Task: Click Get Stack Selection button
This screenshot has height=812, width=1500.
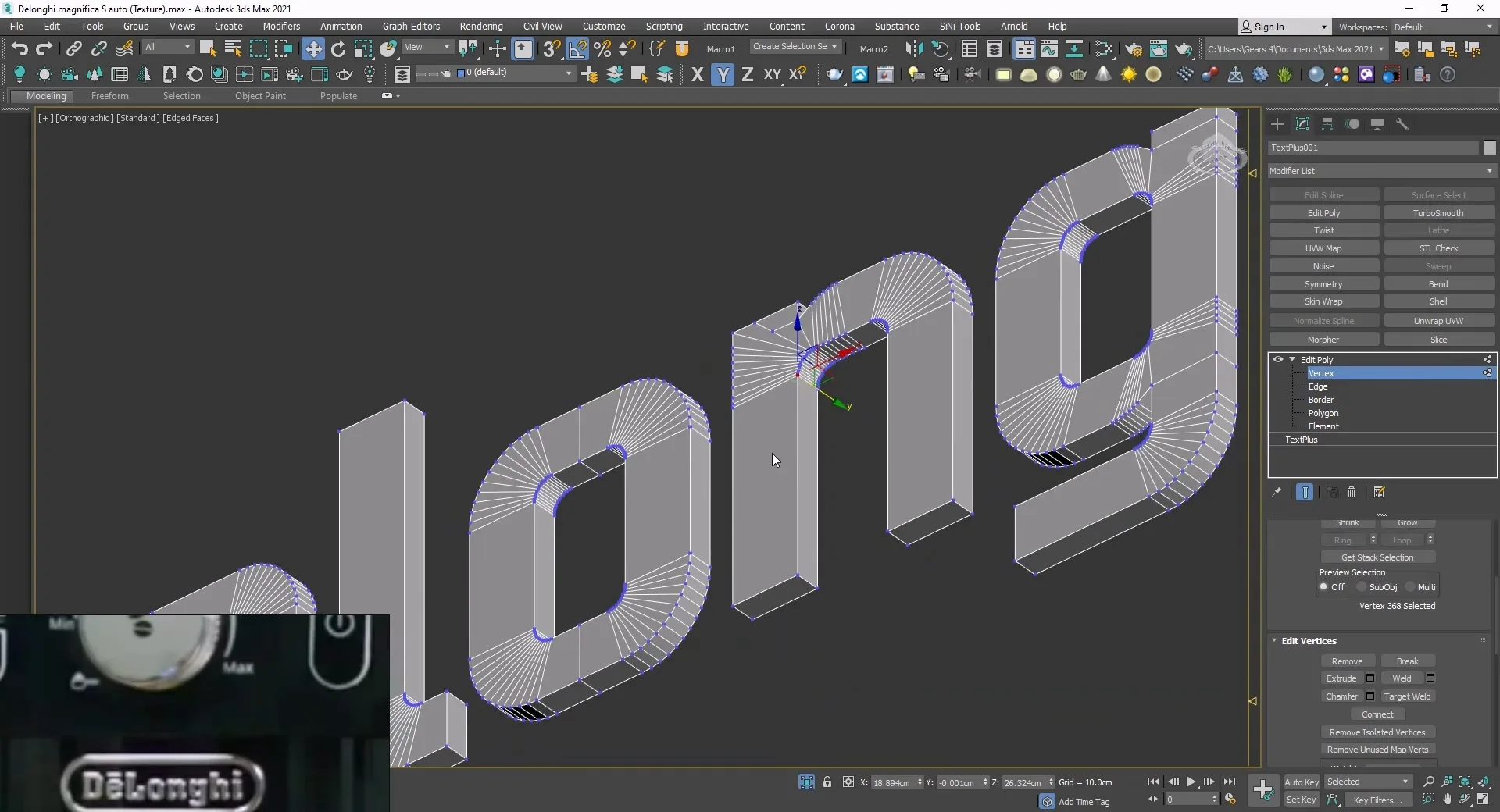Action: pos(1377,557)
